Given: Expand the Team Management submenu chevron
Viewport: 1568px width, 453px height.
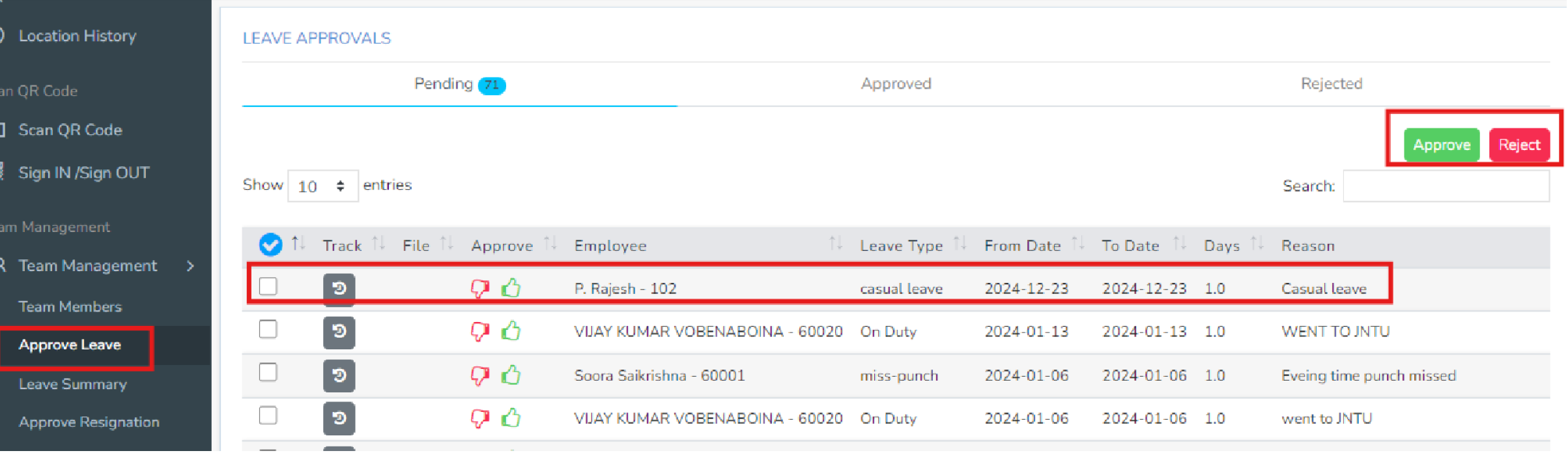Looking at the screenshot, I should pyautogui.click(x=190, y=266).
